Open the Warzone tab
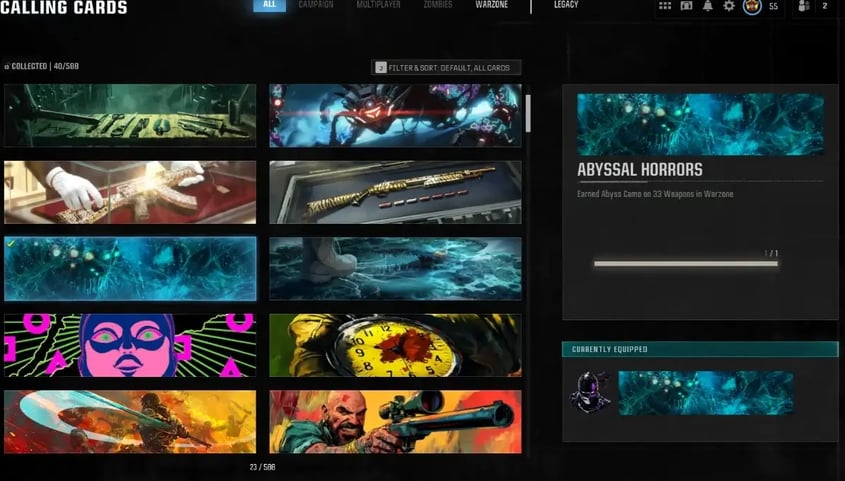Image resolution: width=845 pixels, height=481 pixels. pos(491,5)
